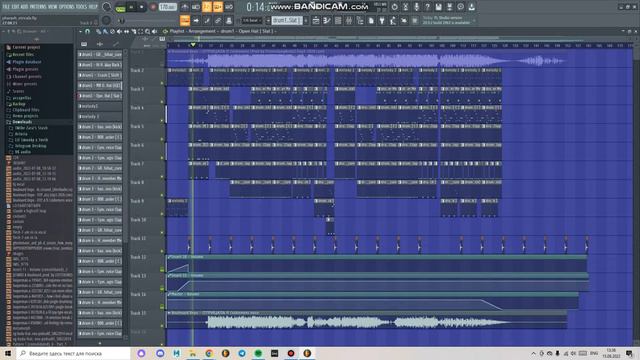
Task: Click the plug-shaped plugin picker icon
Action: coord(382,20)
